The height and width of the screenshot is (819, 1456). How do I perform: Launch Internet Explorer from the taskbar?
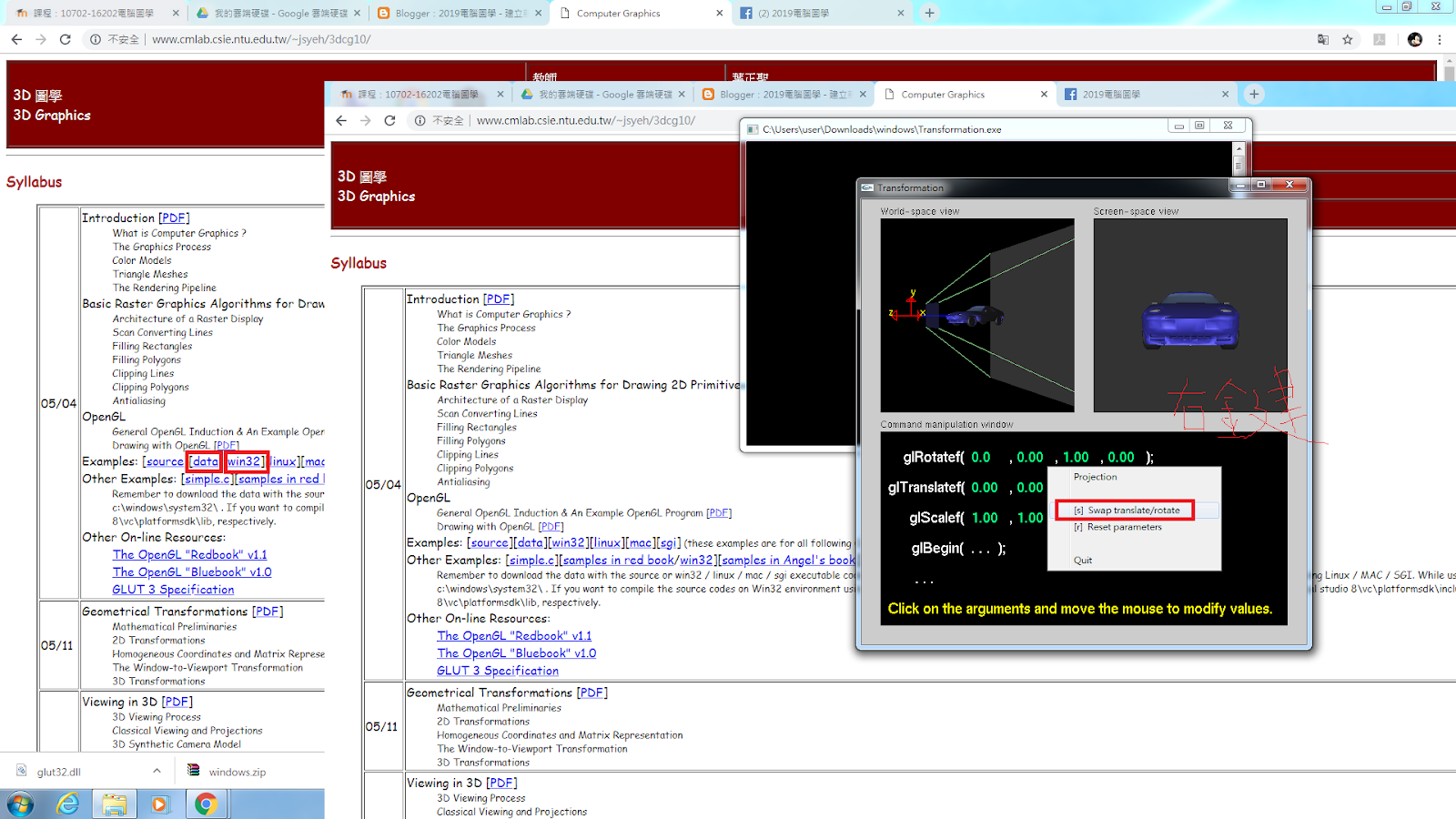(67, 804)
